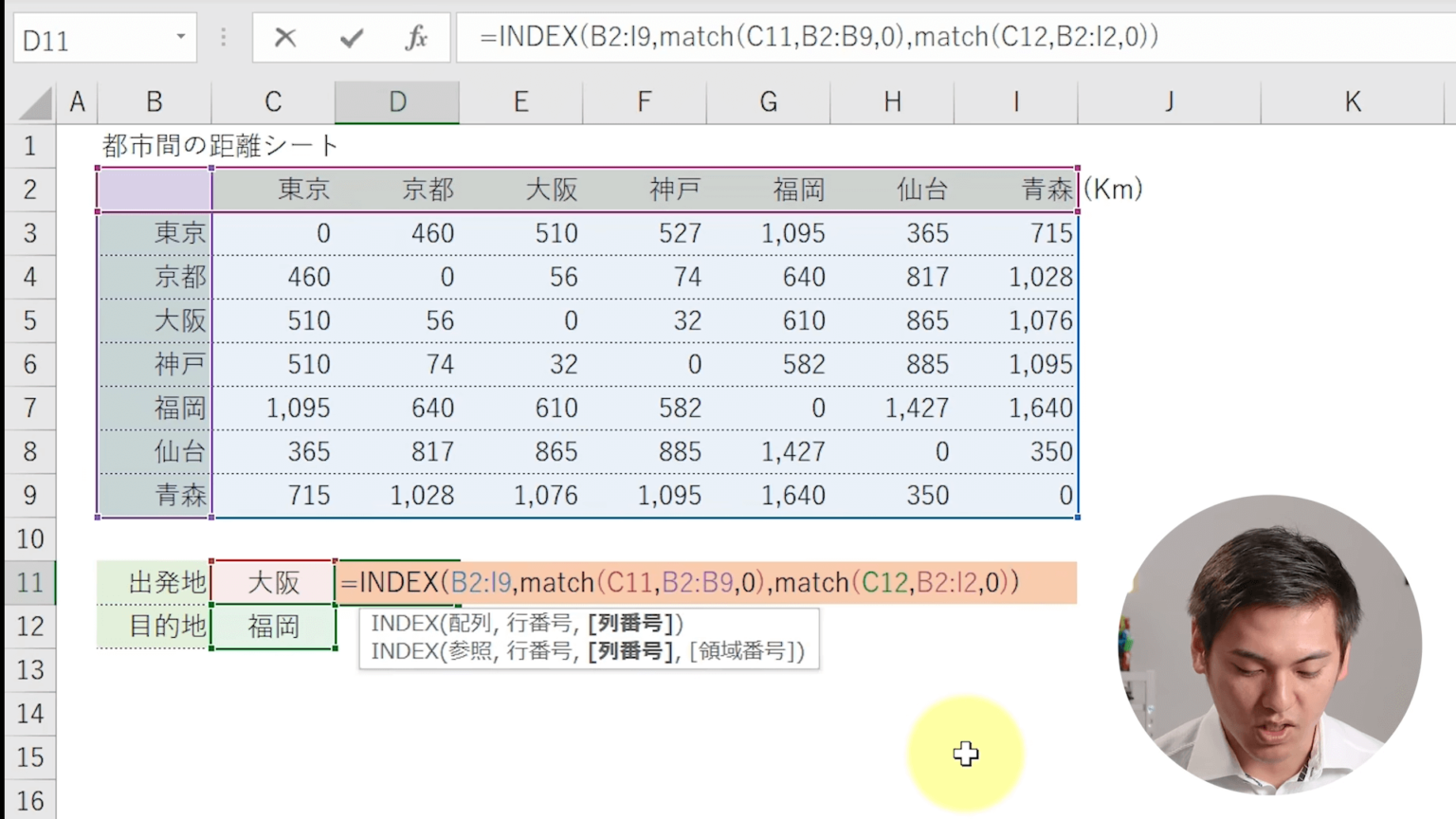Select column I header
Image resolution: width=1456 pixels, height=819 pixels.
(1015, 101)
